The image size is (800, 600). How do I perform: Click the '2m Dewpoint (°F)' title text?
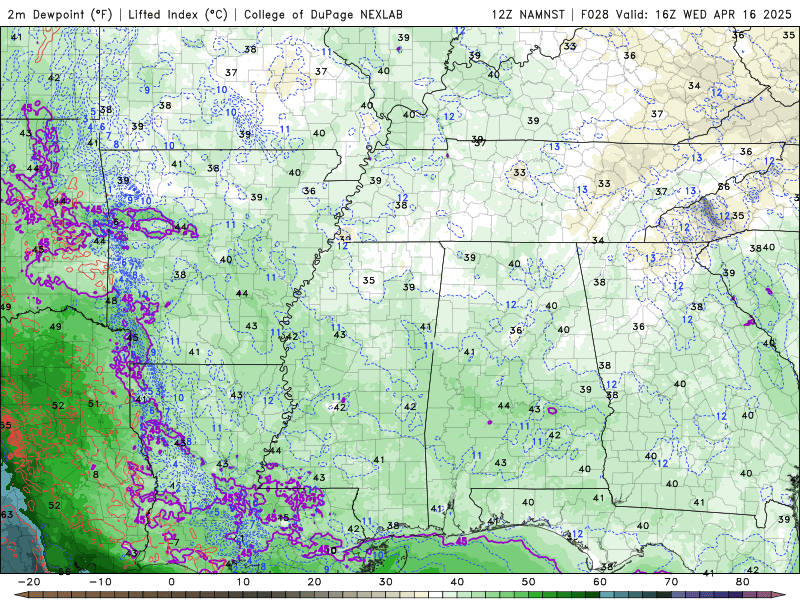click(60, 14)
